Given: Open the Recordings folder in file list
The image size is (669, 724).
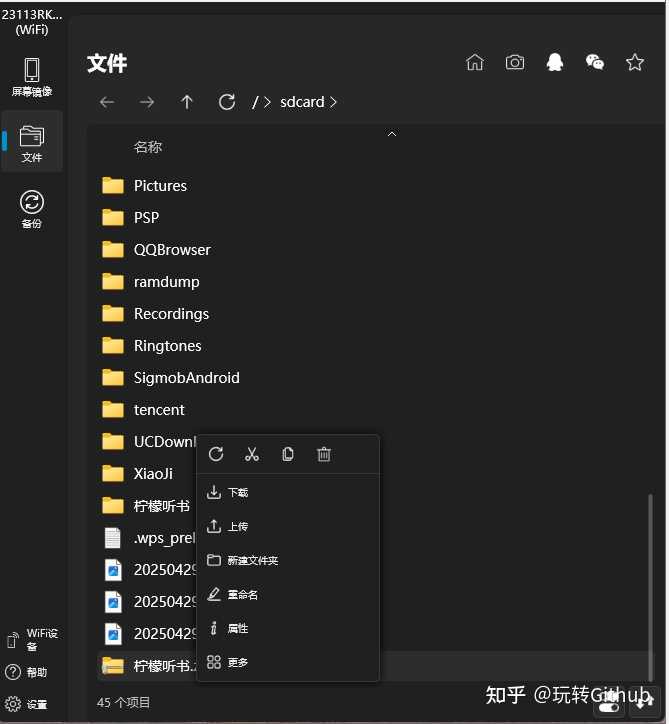Looking at the screenshot, I should click(171, 314).
